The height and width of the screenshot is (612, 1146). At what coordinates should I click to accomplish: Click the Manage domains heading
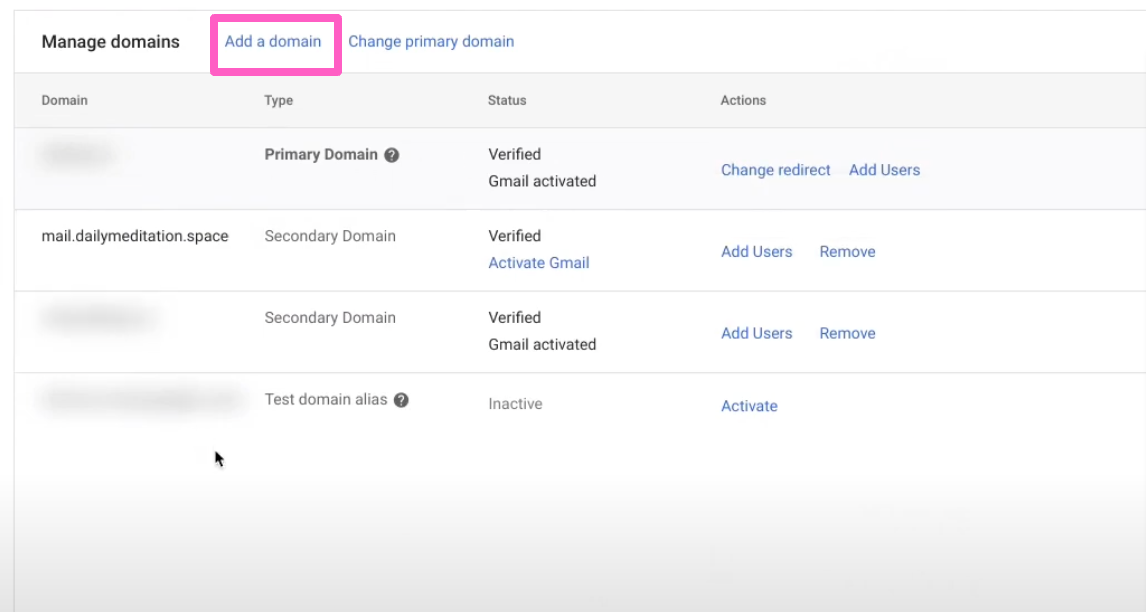click(110, 42)
